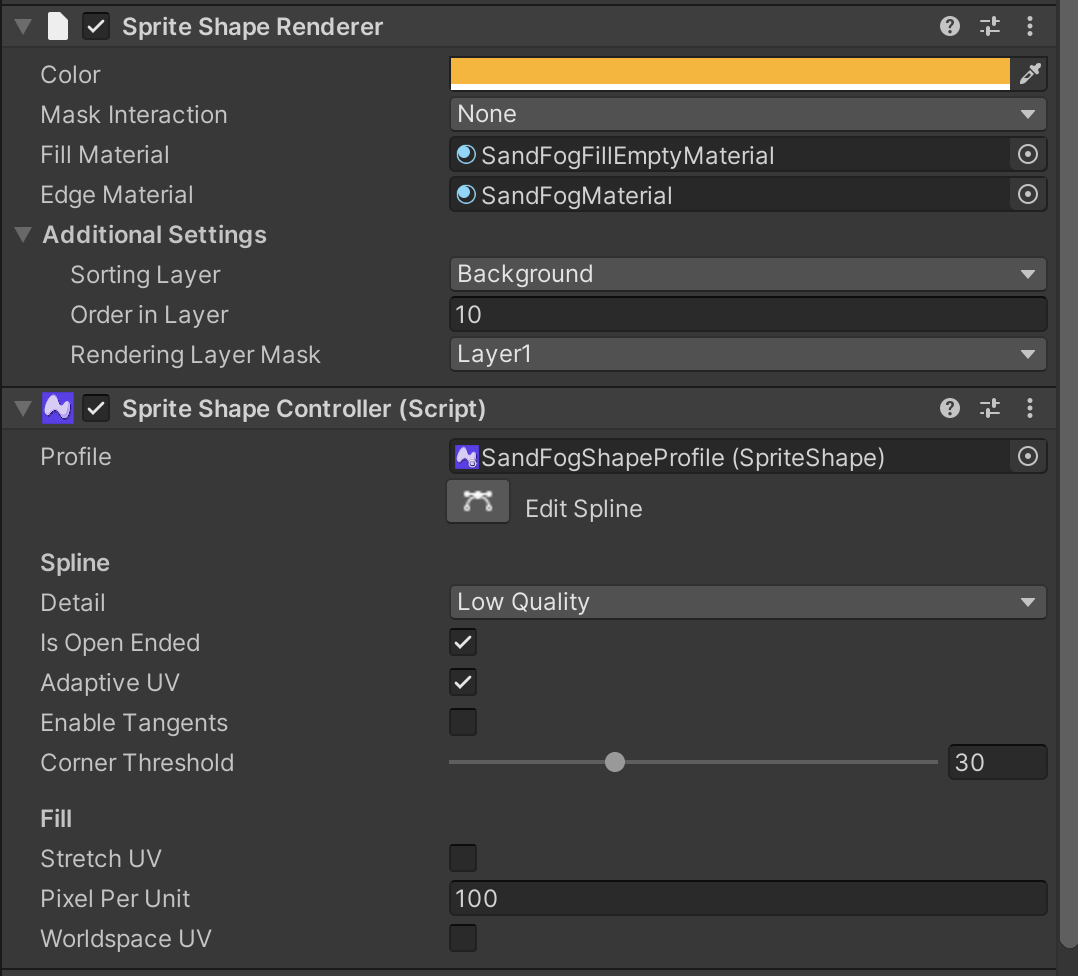This screenshot has width=1078, height=976.
Task: Click the Edit Spline button
Action: tap(478, 502)
